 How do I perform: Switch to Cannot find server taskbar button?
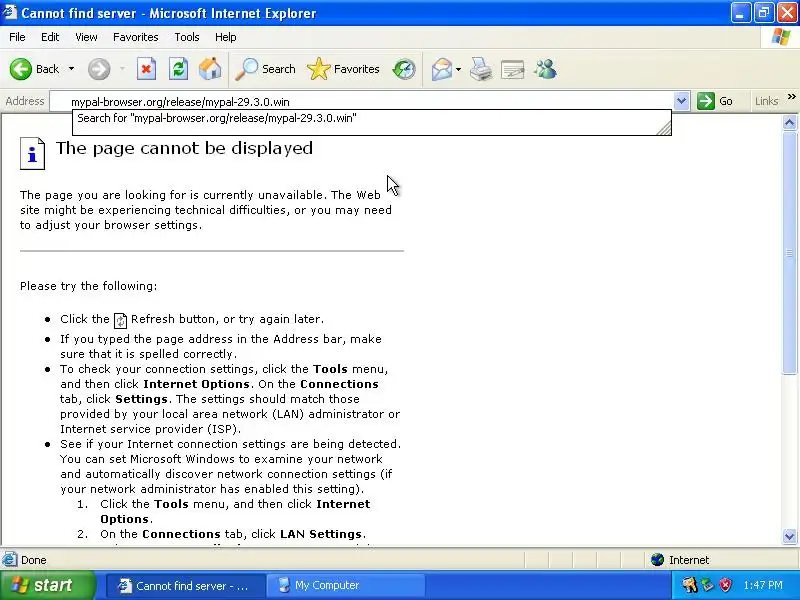tap(185, 586)
